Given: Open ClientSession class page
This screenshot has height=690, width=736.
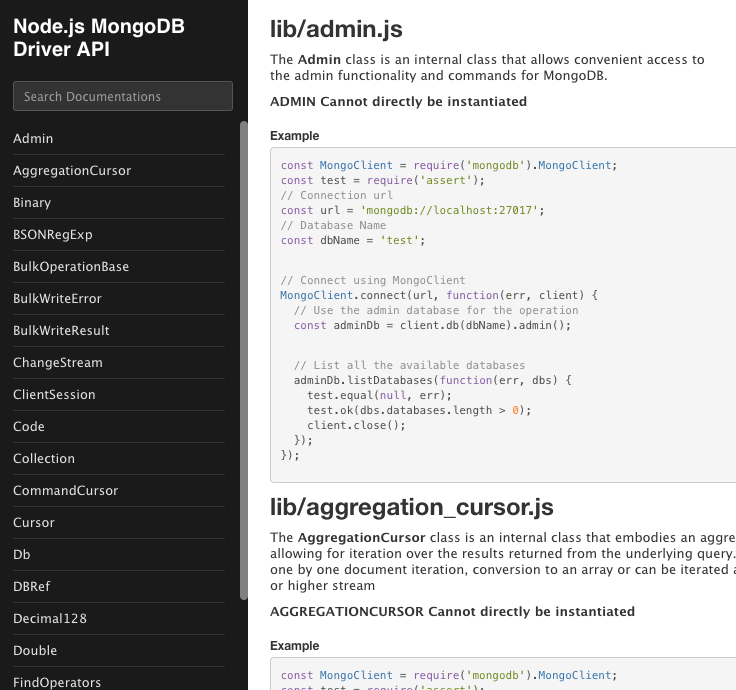Looking at the screenshot, I should click(x=54, y=395).
